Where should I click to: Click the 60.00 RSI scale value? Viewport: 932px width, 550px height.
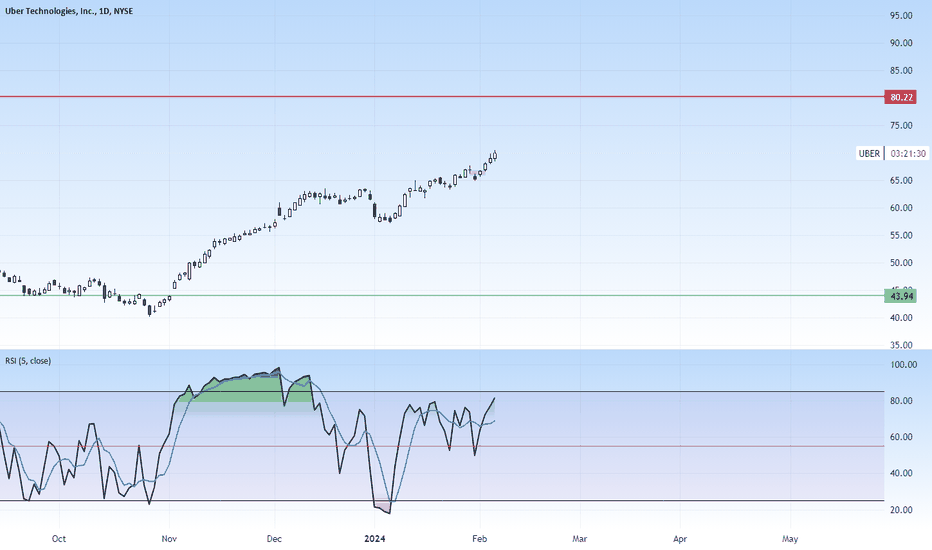901,437
